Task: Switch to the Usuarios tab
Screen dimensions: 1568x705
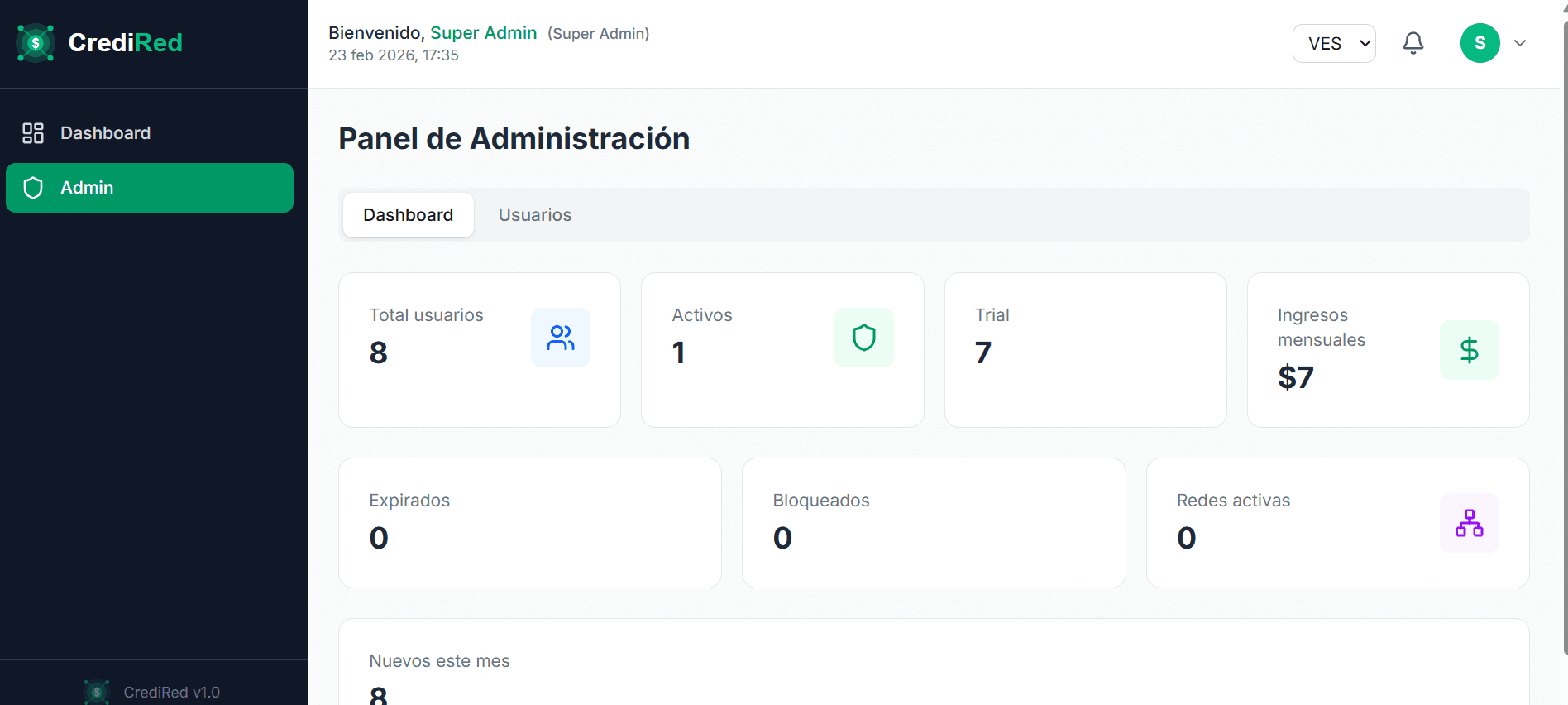Action: coord(535,215)
